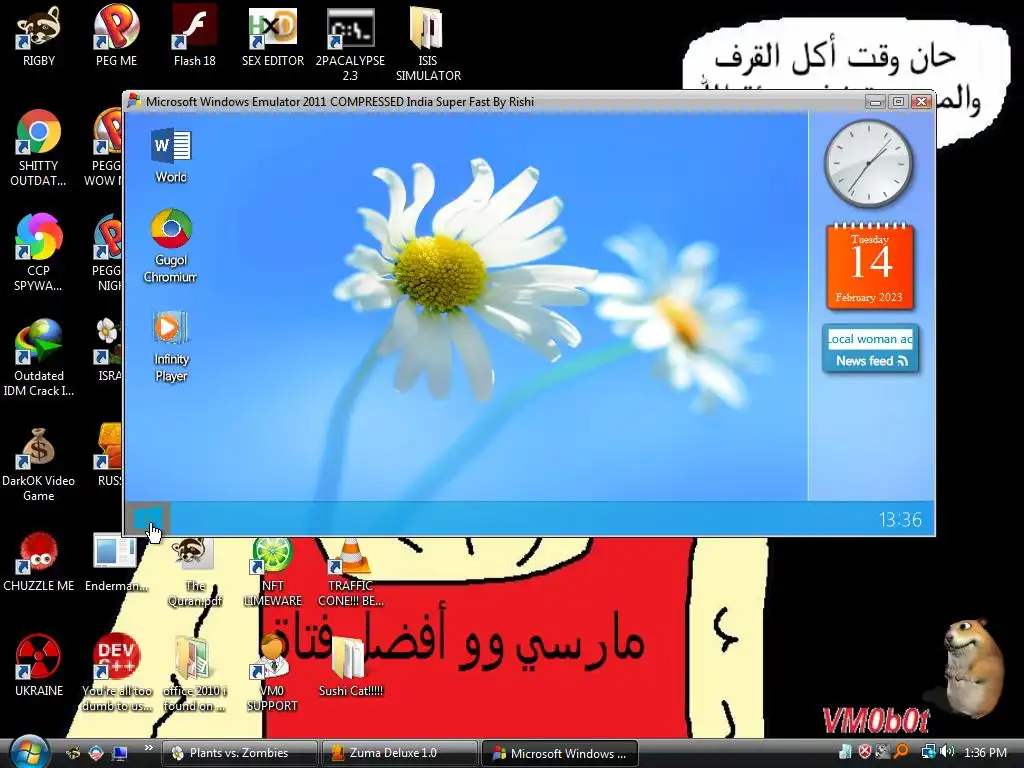The height and width of the screenshot is (768, 1024).
Task: Click the orange magnifier tray icon
Action: [x=901, y=752]
